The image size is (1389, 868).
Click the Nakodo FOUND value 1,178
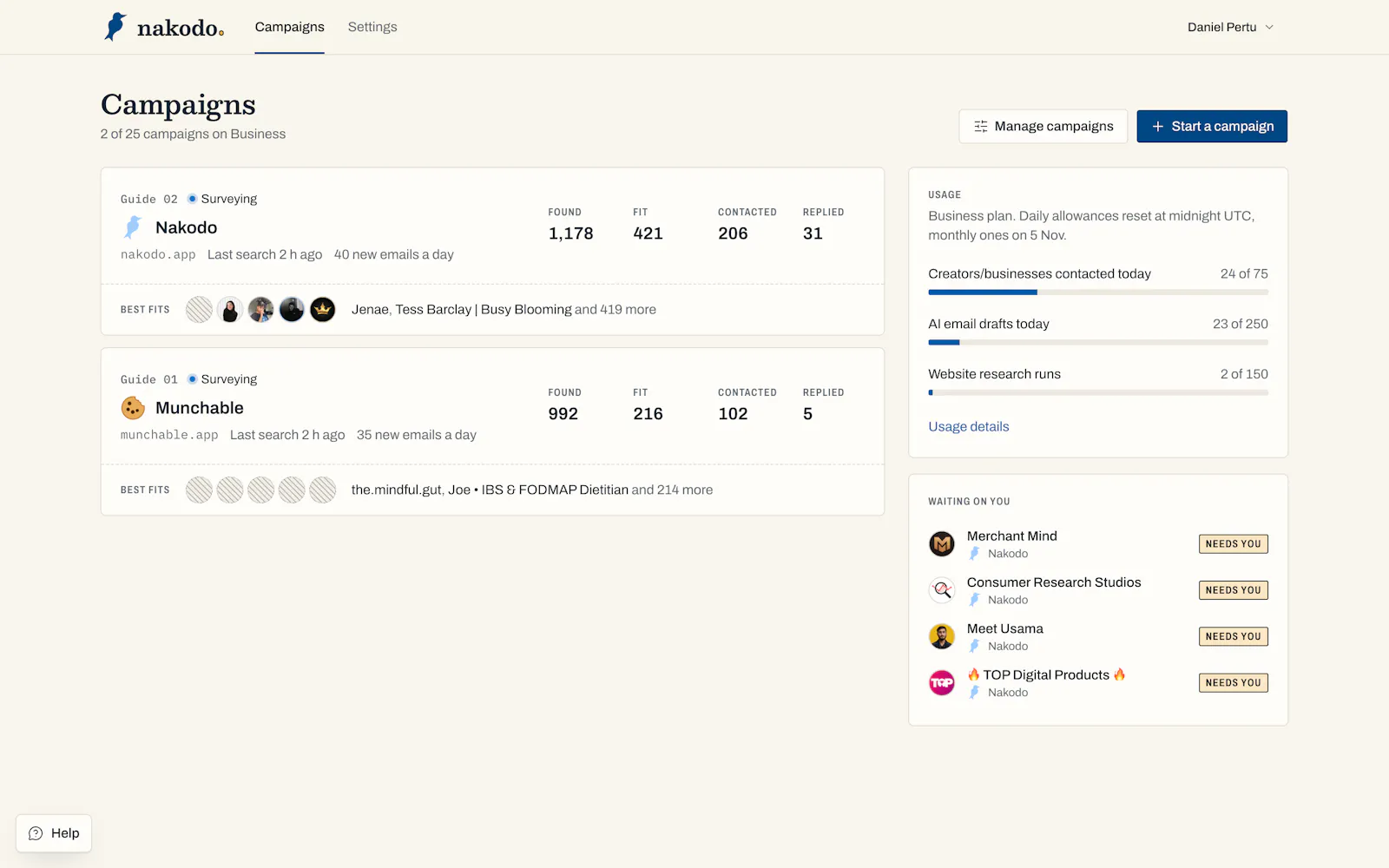pyautogui.click(x=571, y=233)
